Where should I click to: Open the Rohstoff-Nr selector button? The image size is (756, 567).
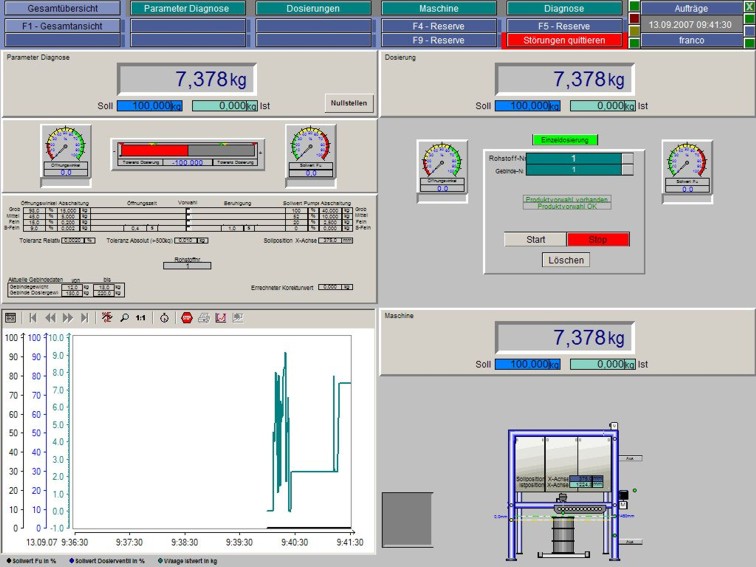click(x=627, y=158)
